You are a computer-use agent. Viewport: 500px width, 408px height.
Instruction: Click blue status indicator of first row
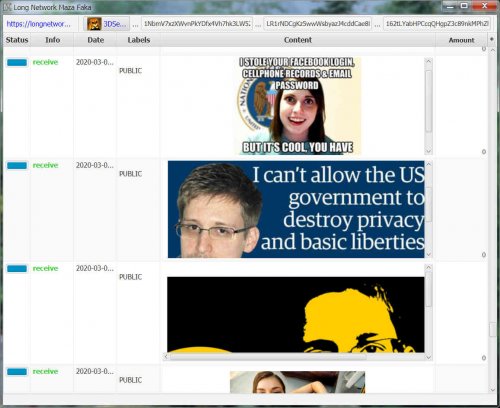17,63
